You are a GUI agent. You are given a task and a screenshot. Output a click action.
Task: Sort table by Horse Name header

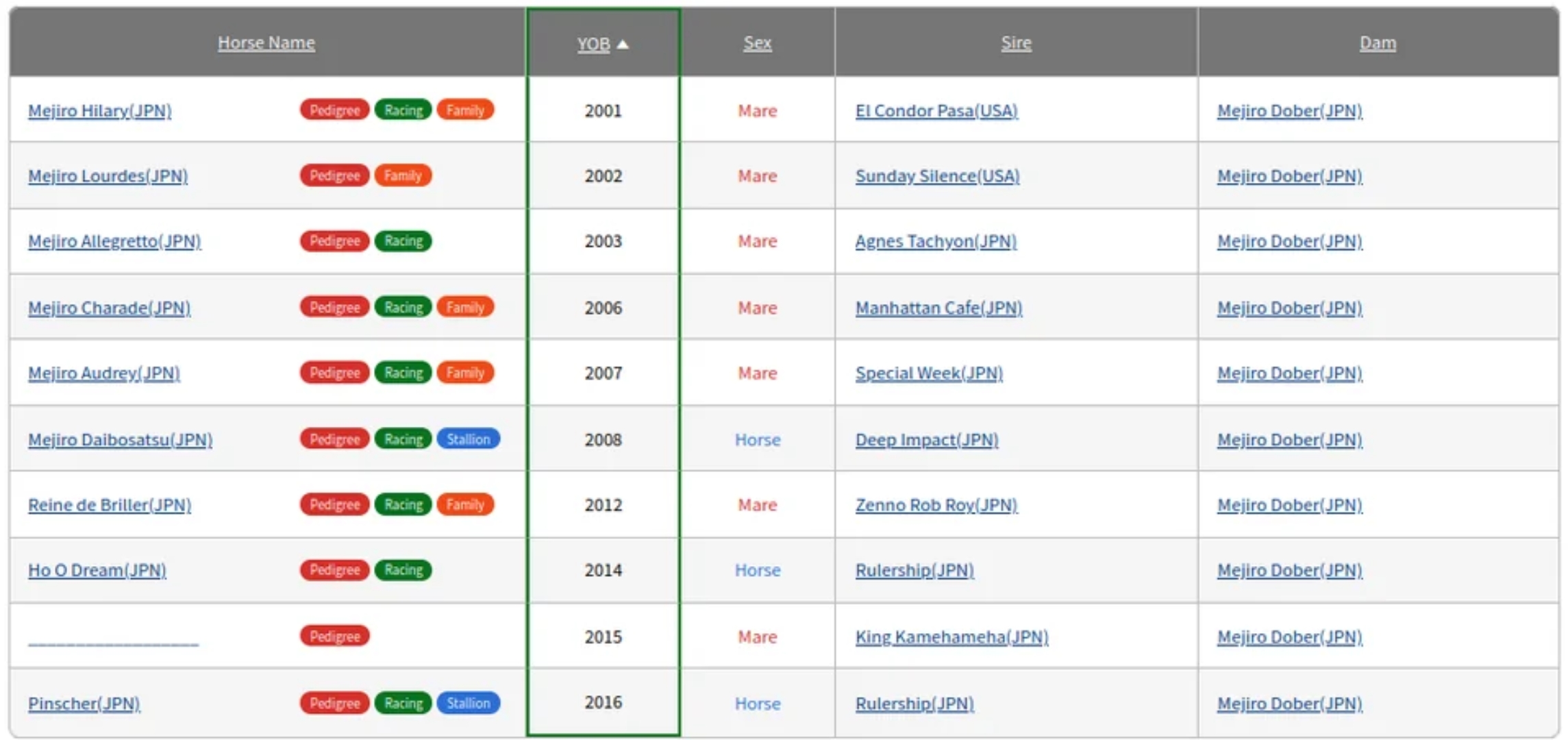[266, 42]
